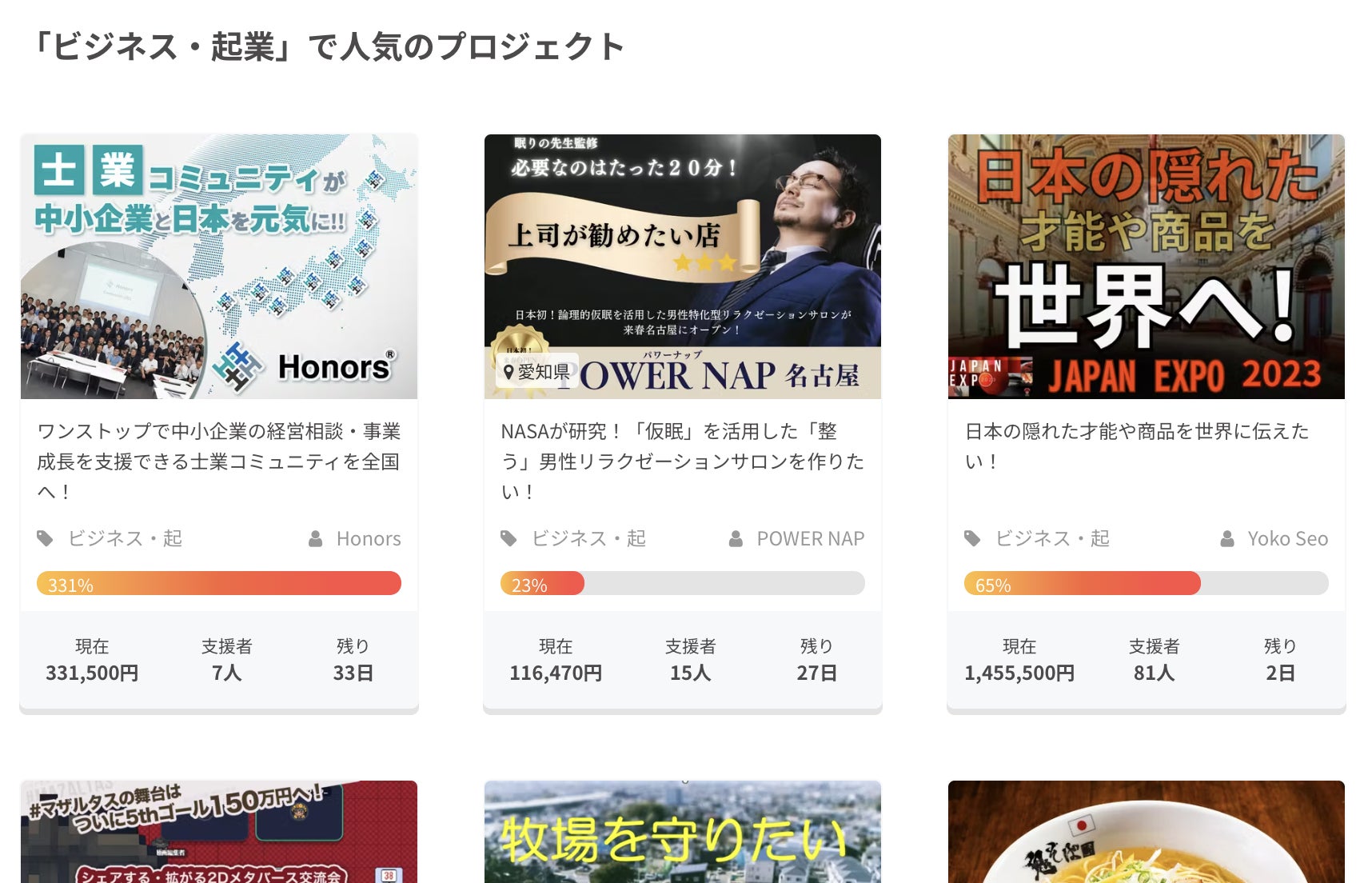Click the person icon beside POWER NAP

click(x=736, y=539)
